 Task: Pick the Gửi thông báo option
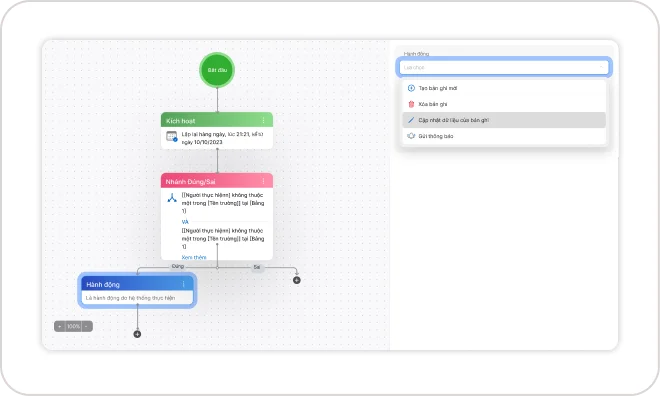pos(504,136)
